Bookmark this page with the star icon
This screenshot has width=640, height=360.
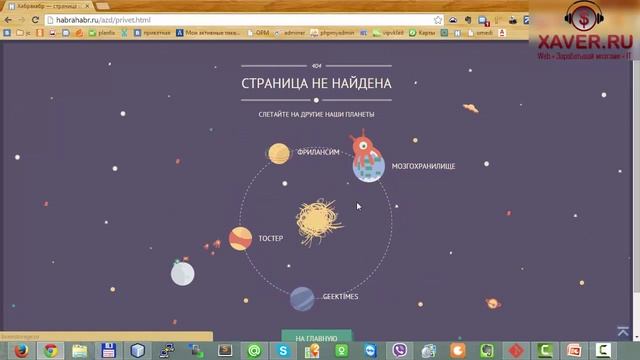click(438, 20)
